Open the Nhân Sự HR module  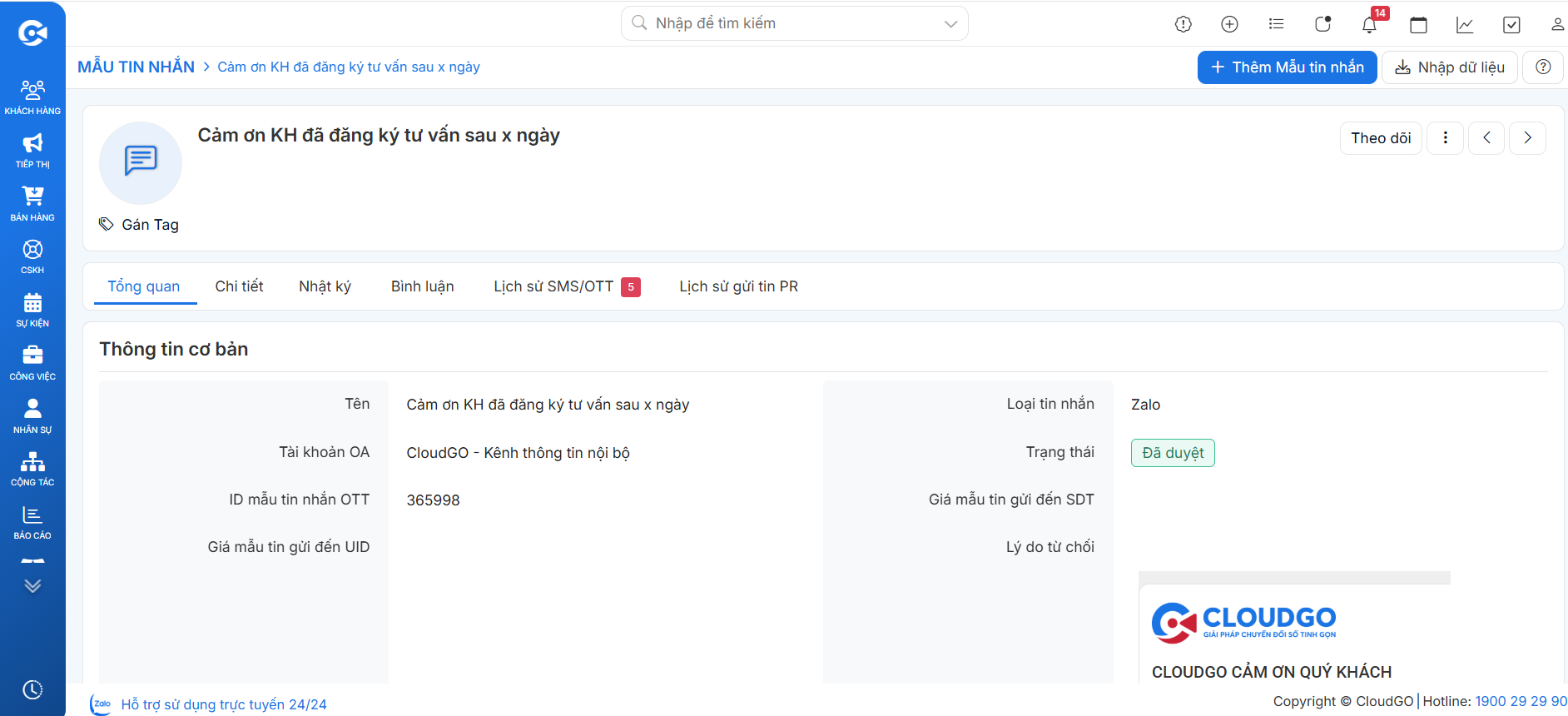pyautogui.click(x=32, y=415)
